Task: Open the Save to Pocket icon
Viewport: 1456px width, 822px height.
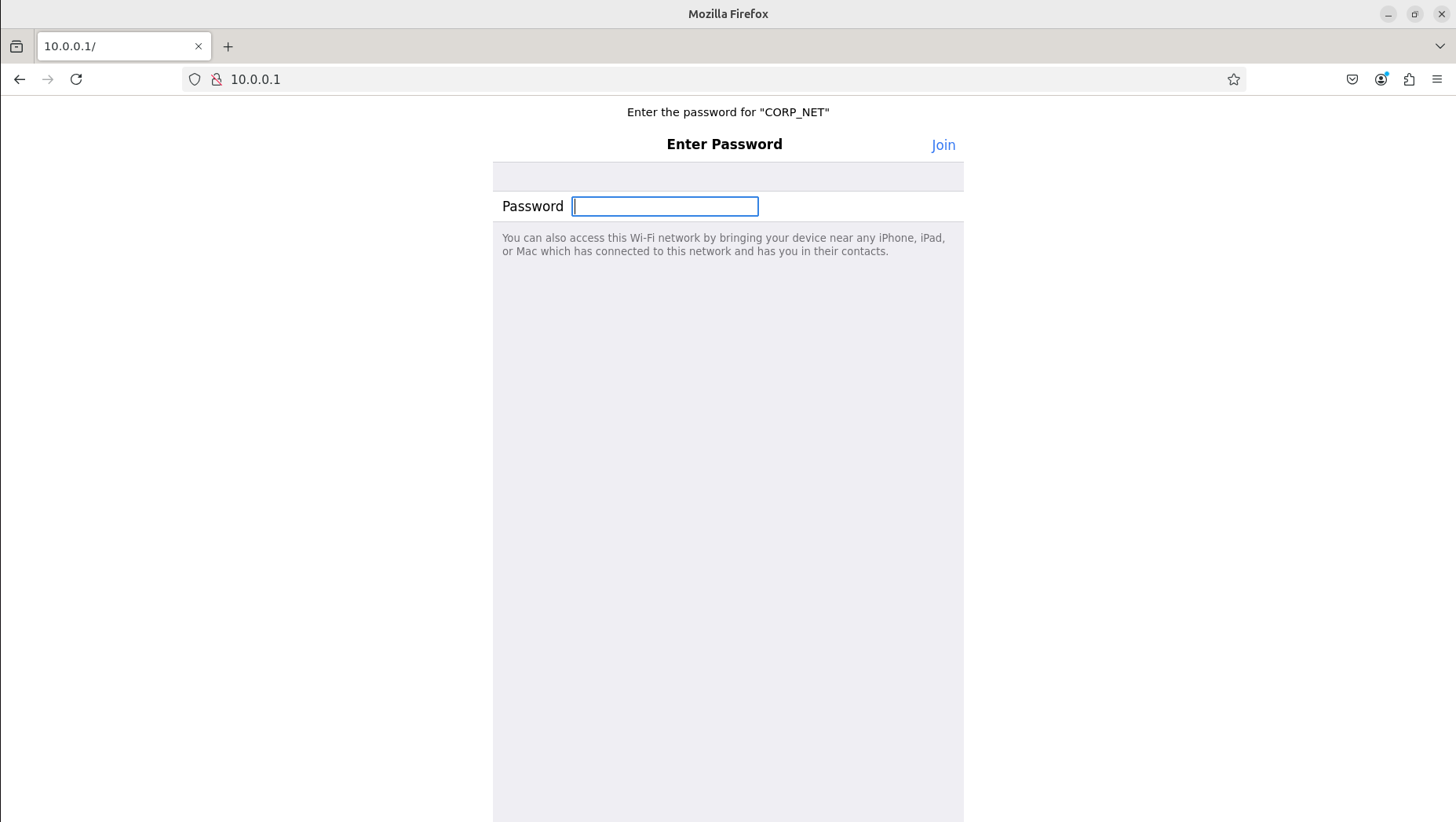Action: pos(1352,79)
